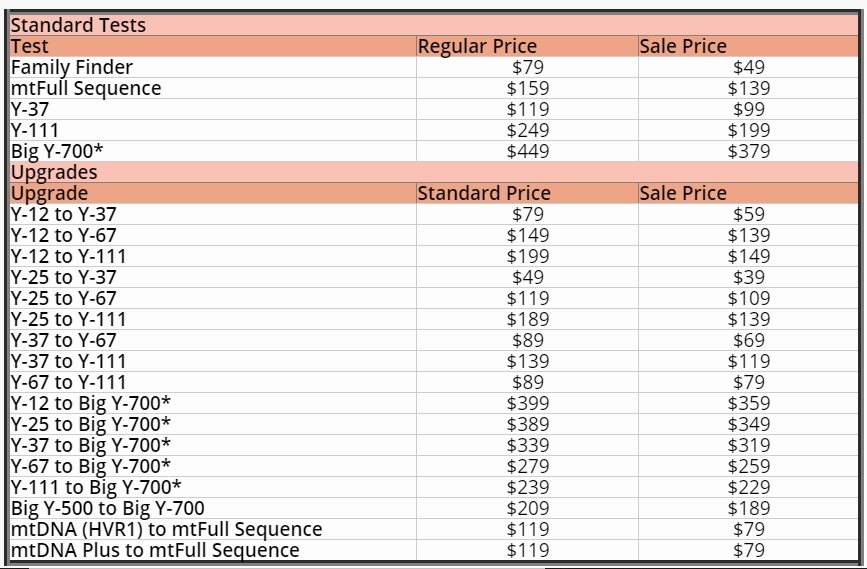This screenshot has width=867, height=569.
Task: Select the Test column header cell
Action: (213, 46)
